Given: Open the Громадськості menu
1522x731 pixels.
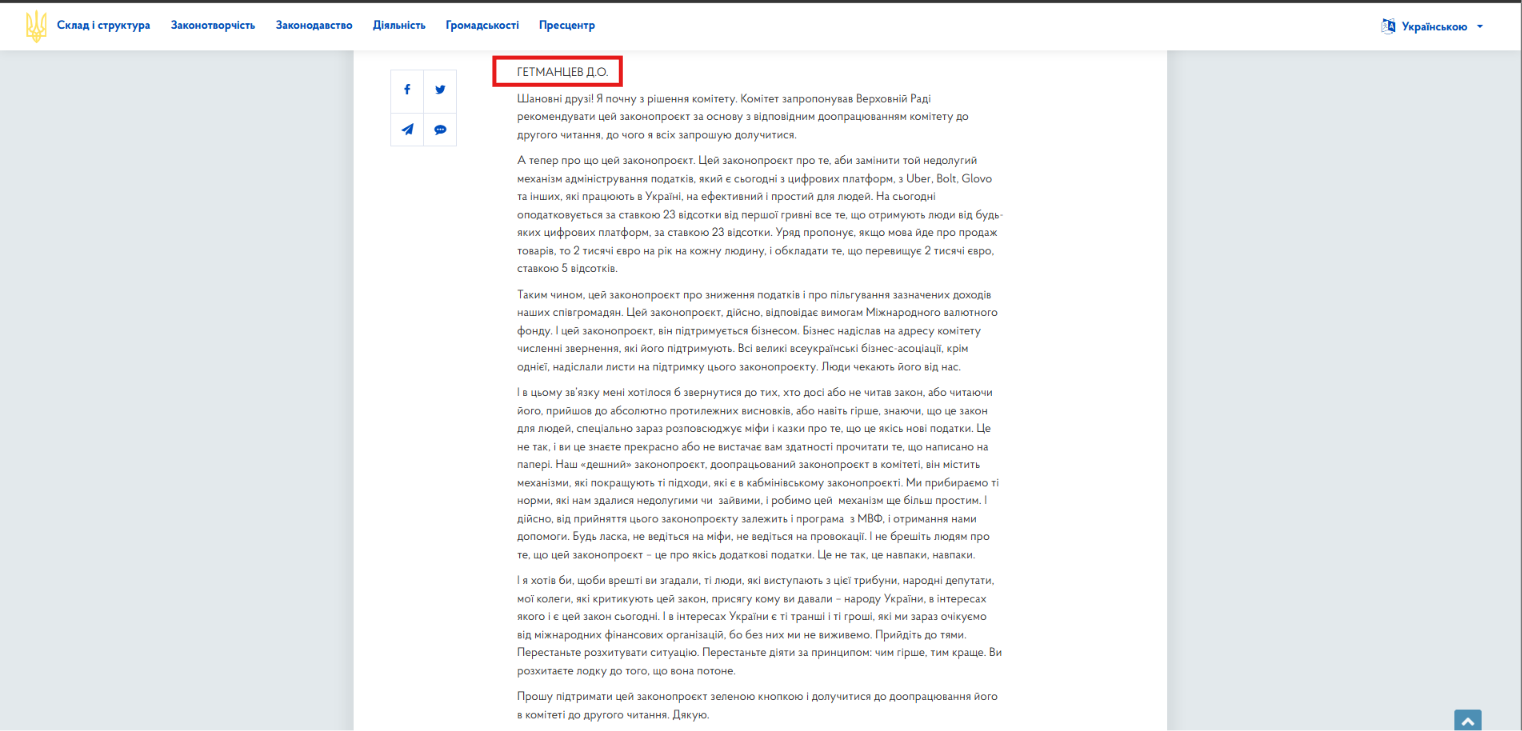Looking at the screenshot, I should pyautogui.click(x=482, y=25).
